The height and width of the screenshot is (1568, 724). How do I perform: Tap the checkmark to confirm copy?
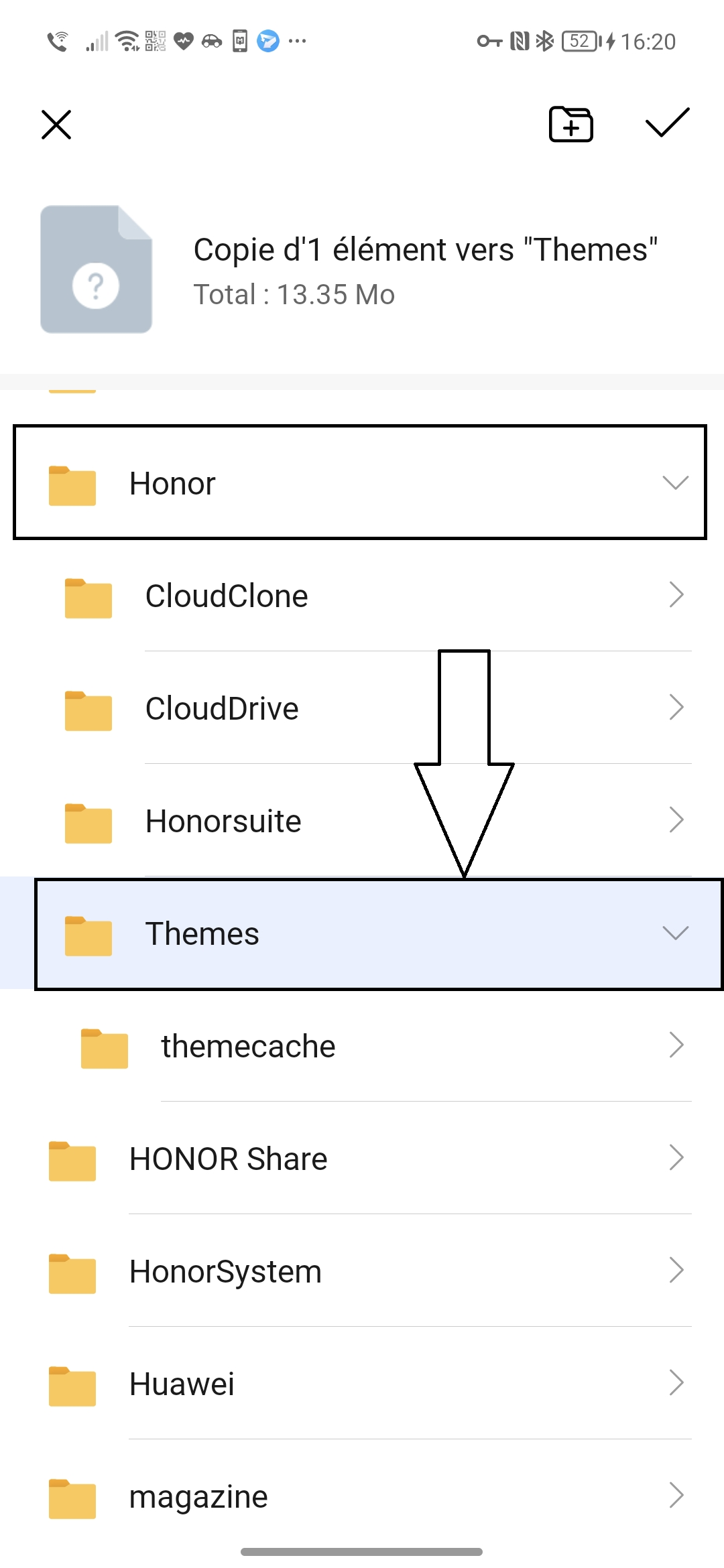click(x=667, y=125)
